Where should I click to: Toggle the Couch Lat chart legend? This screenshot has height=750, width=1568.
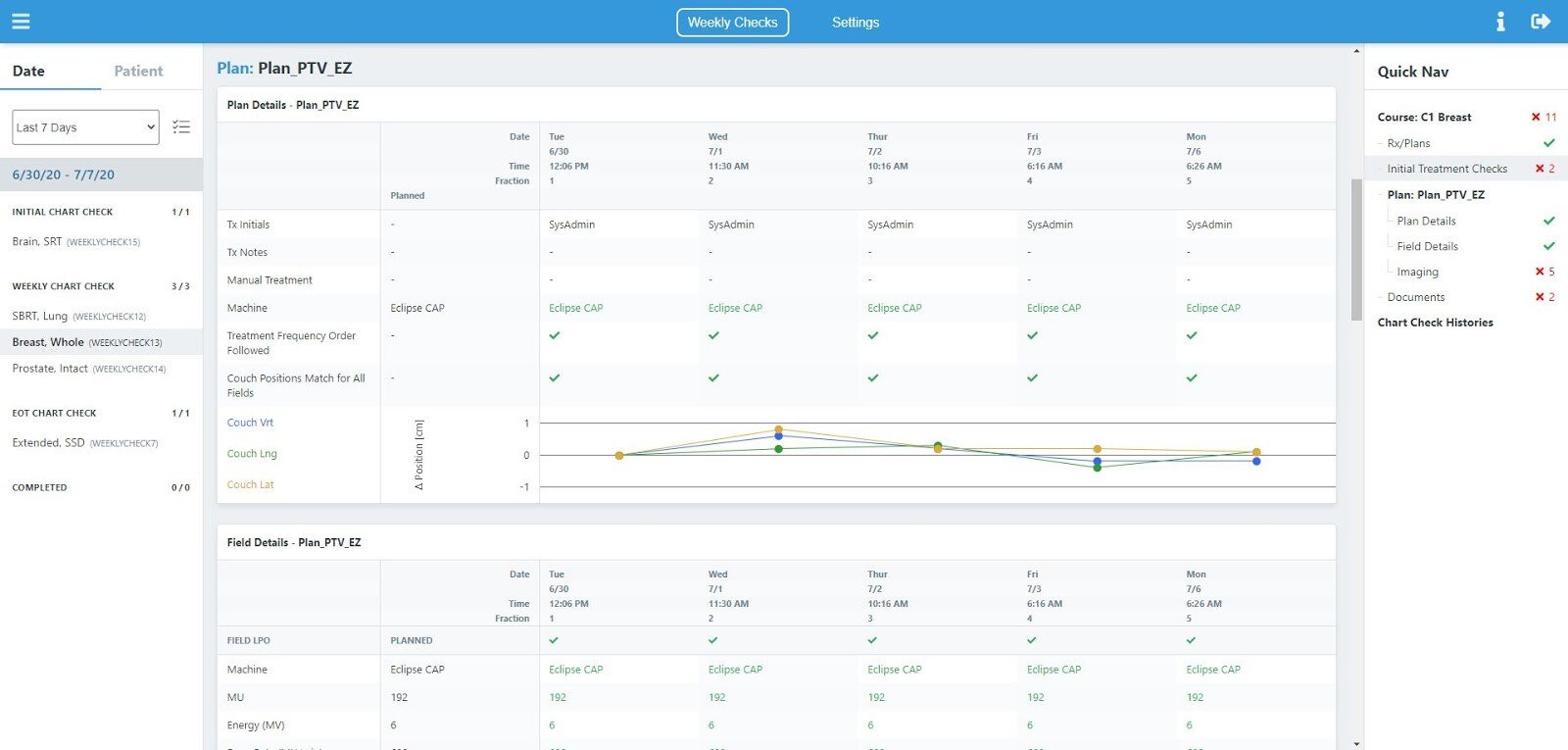point(251,484)
